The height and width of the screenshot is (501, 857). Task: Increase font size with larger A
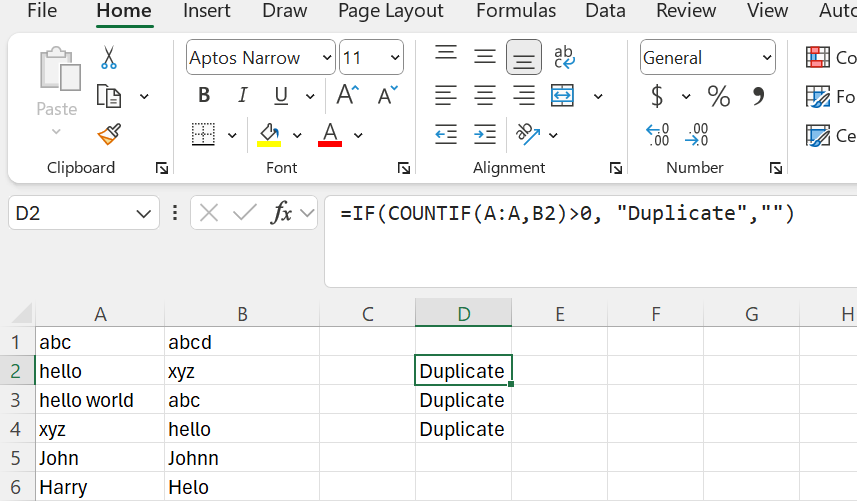pos(348,95)
